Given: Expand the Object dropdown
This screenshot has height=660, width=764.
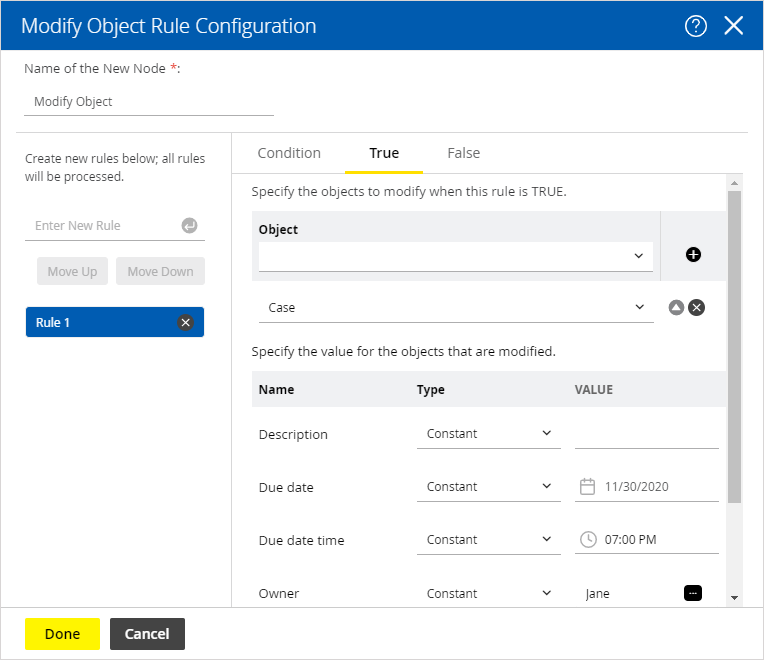Looking at the screenshot, I should (x=456, y=256).
